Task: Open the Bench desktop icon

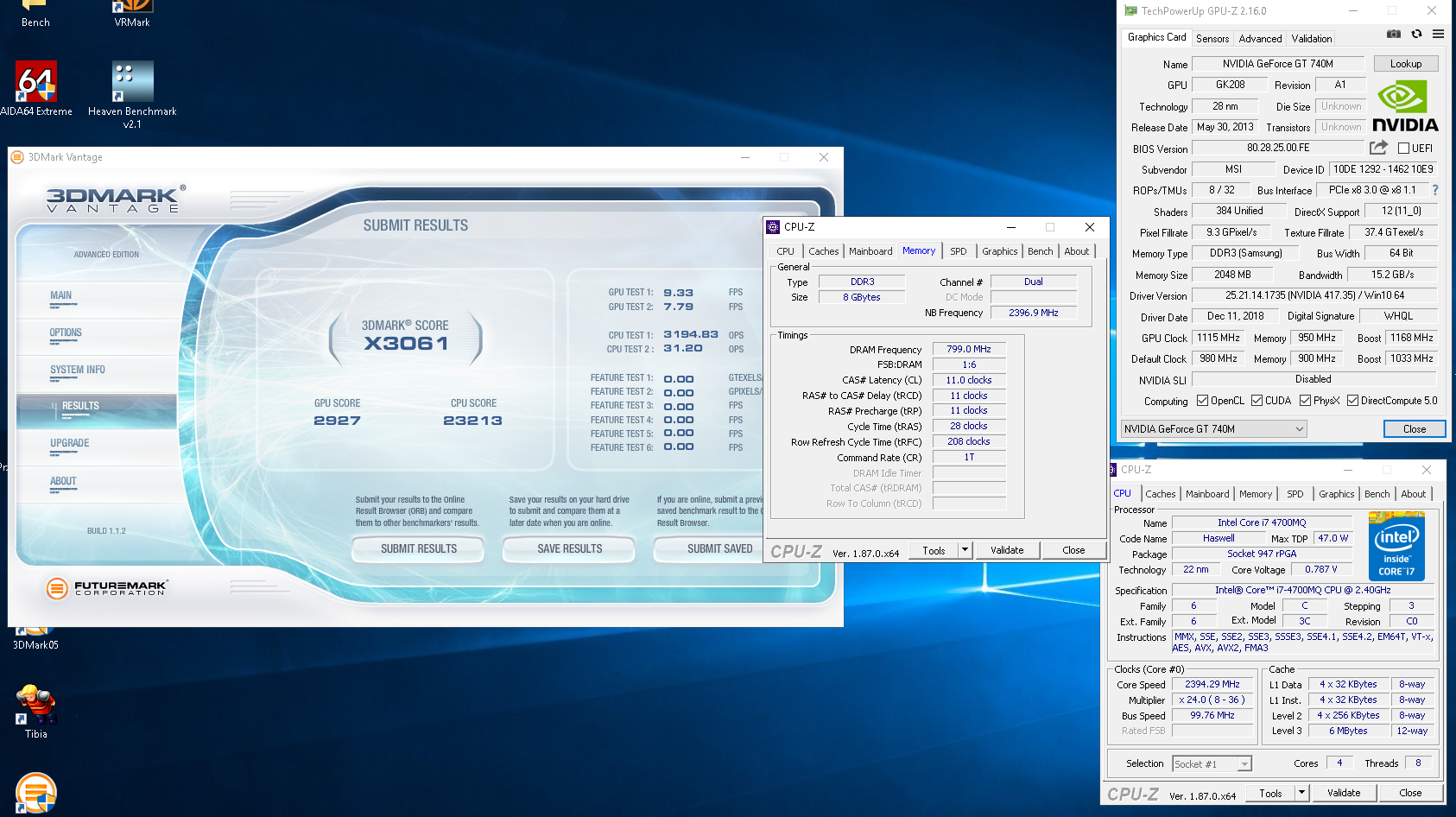Action: [x=35, y=14]
